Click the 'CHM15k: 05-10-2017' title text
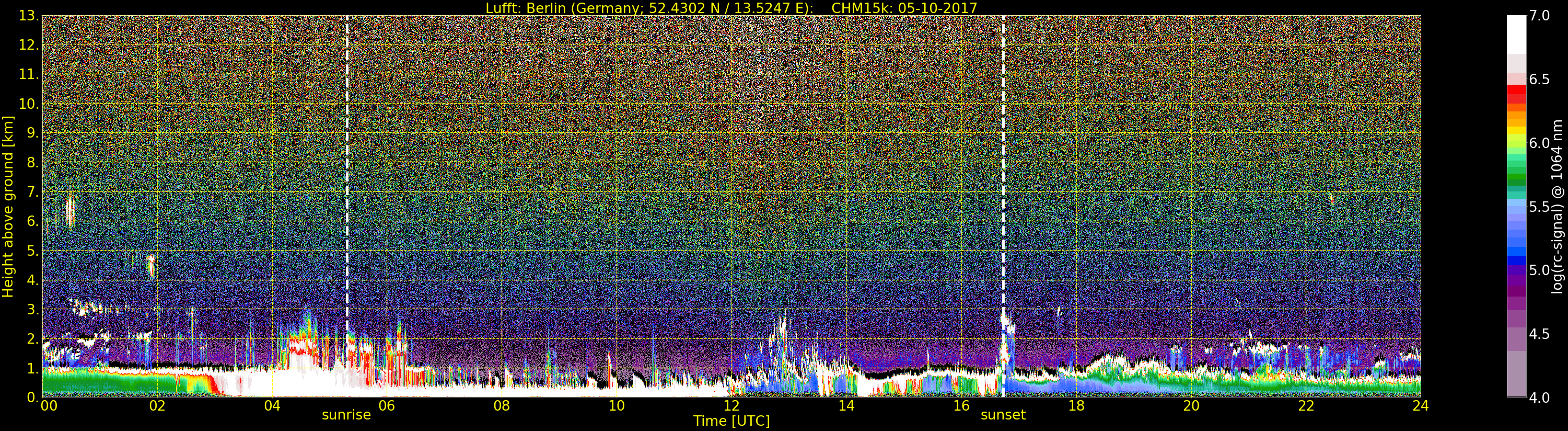The width and height of the screenshot is (1568, 431). (x=904, y=8)
